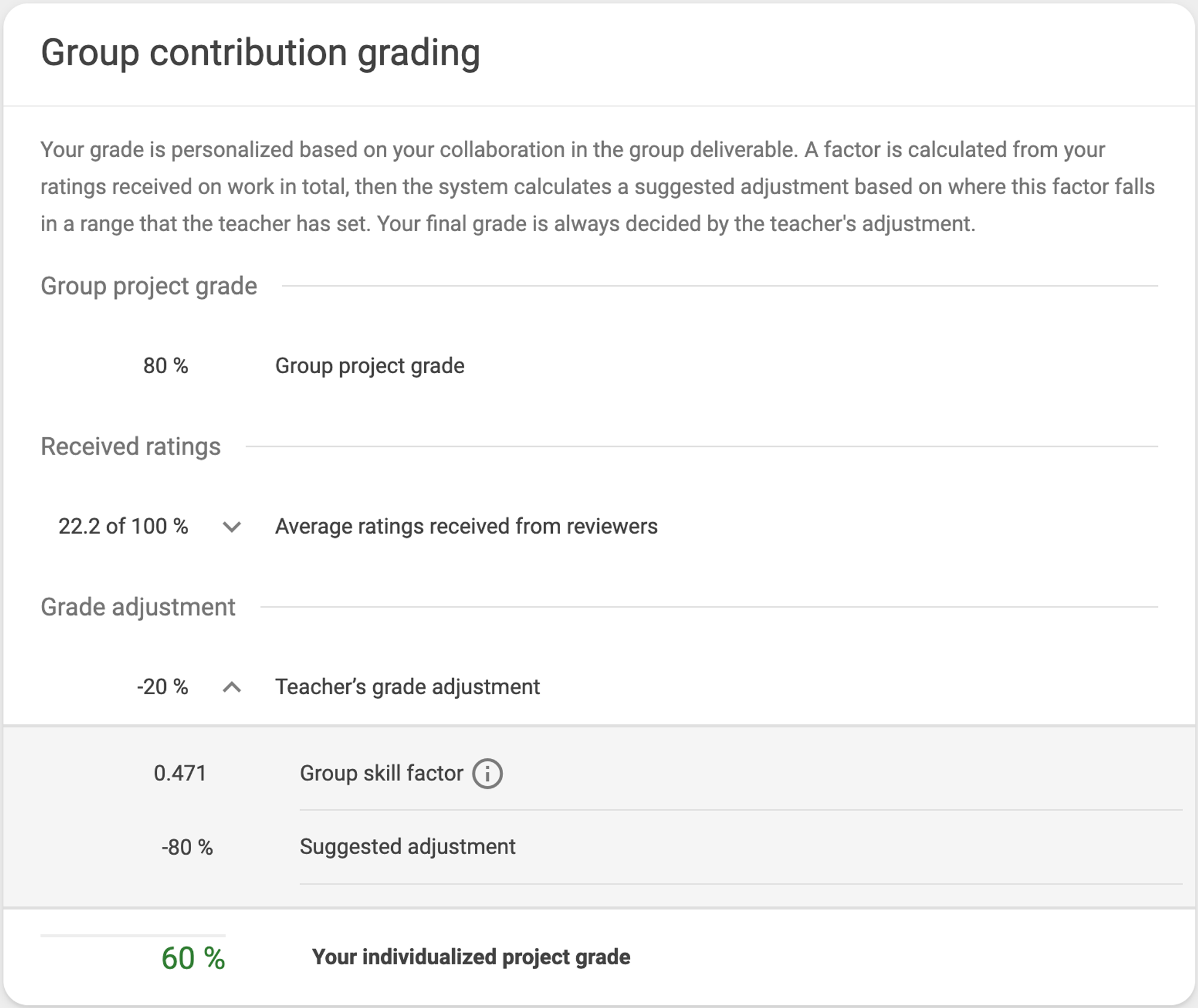Click the "Group skill factor" text
This screenshot has width=1198, height=1008.
click(381, 773)
